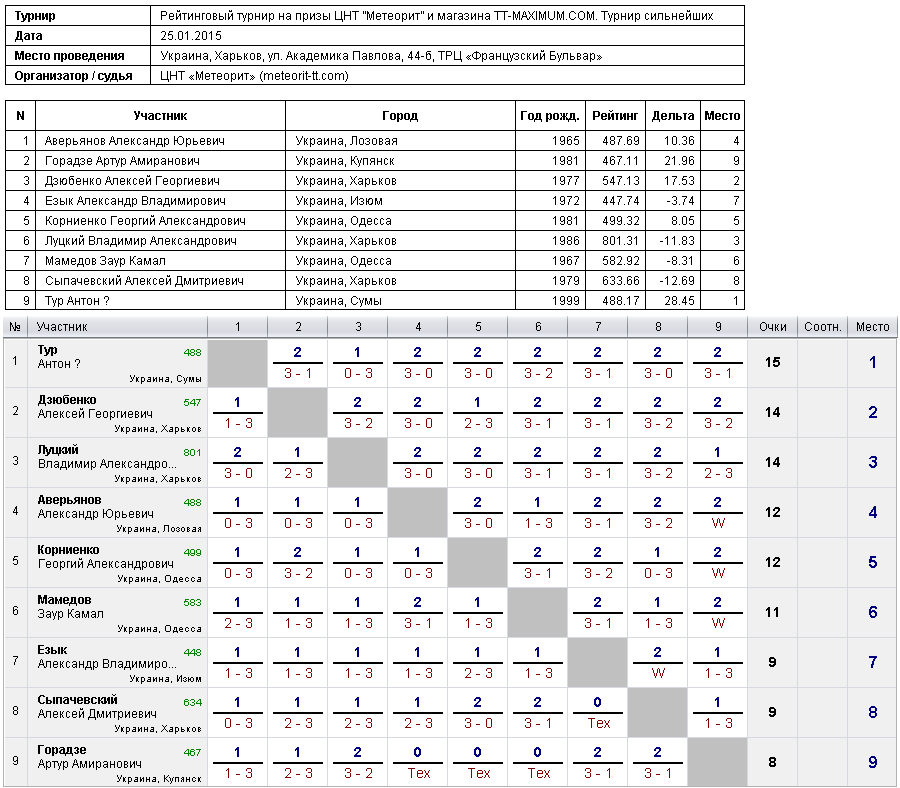The image size is (900, 788).
Task: Click delta value 28.45
Action: point(679,301)
